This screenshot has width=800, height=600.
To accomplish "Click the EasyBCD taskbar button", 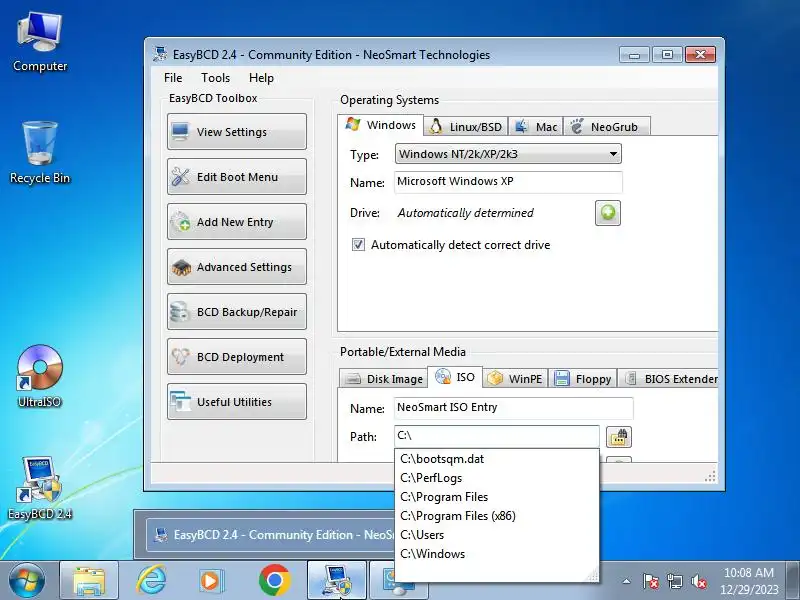I will (x=336, y=581).
